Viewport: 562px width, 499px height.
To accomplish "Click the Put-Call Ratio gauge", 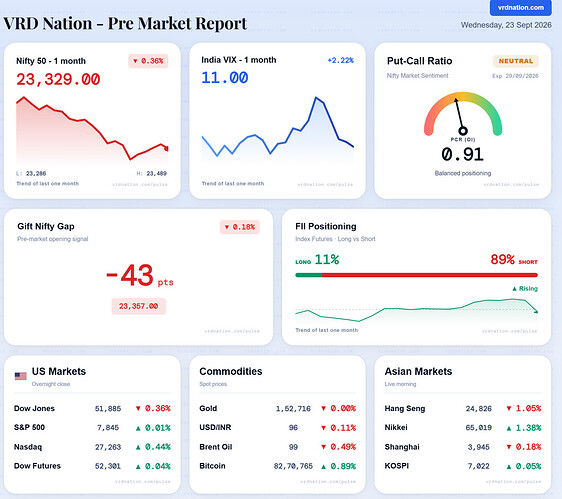I will pos(463,114).
